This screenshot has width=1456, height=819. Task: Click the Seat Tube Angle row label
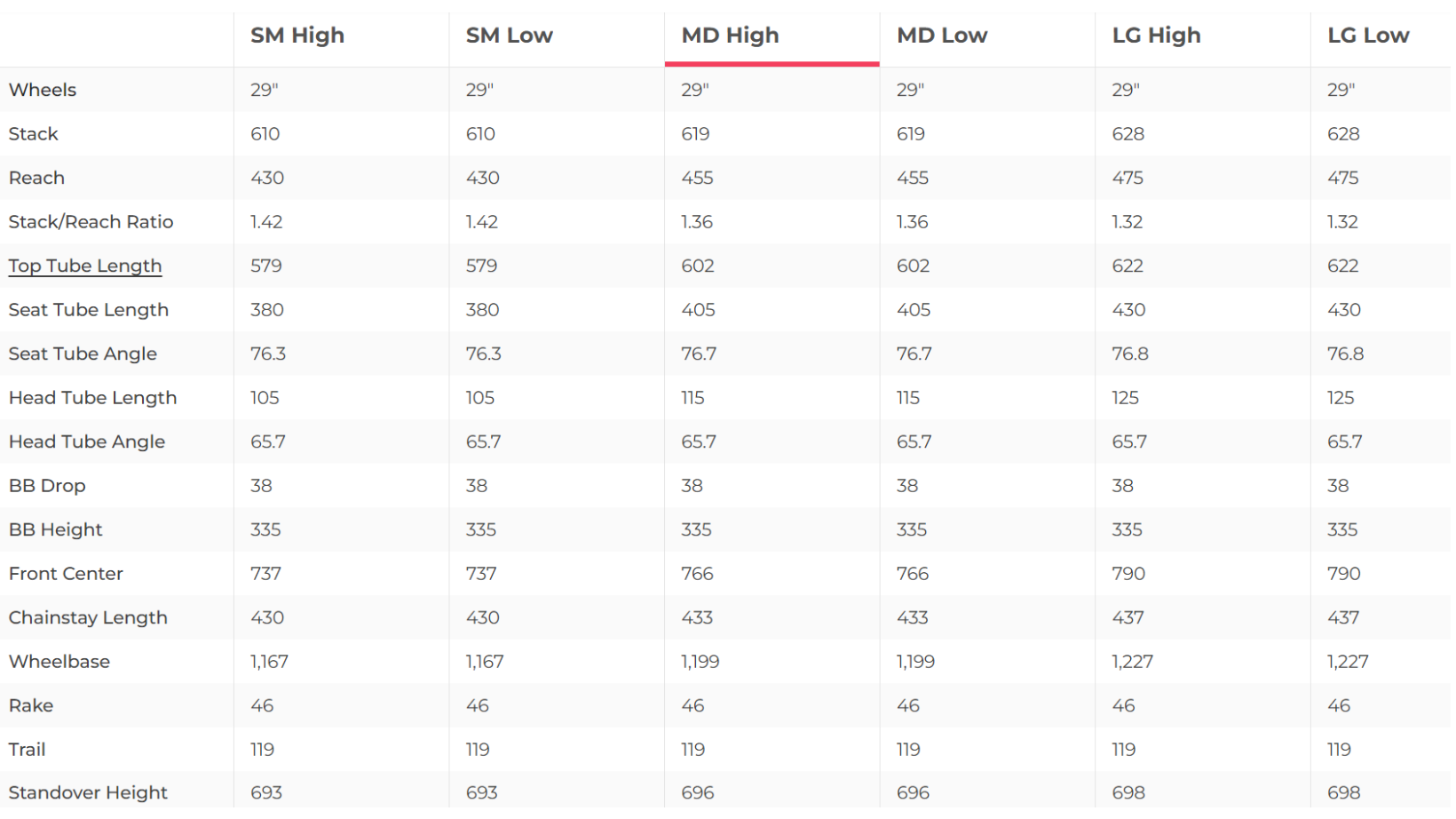click(x=83, y=354)
